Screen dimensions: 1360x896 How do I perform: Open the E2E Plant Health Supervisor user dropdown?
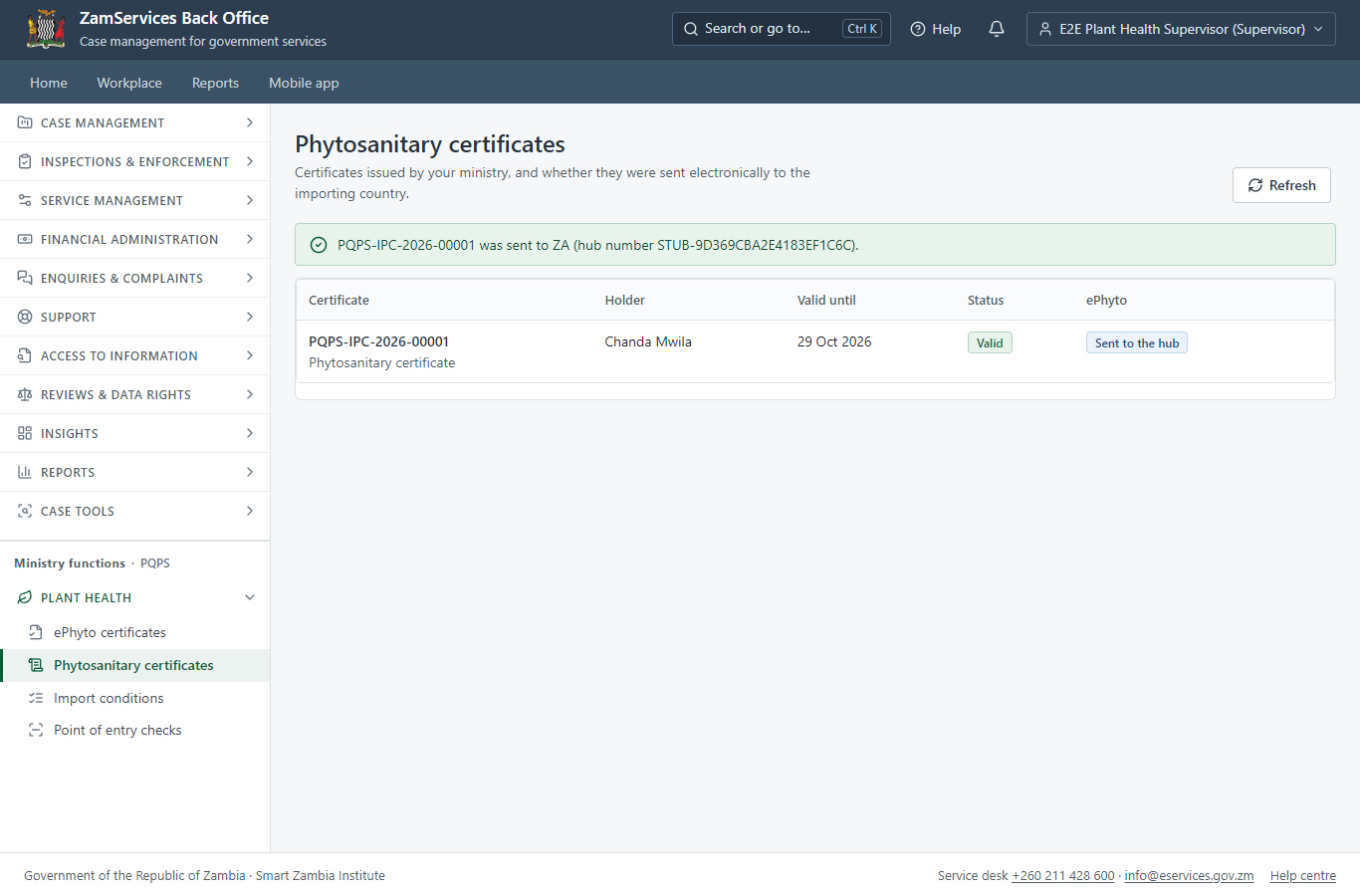coord(1181,29)
